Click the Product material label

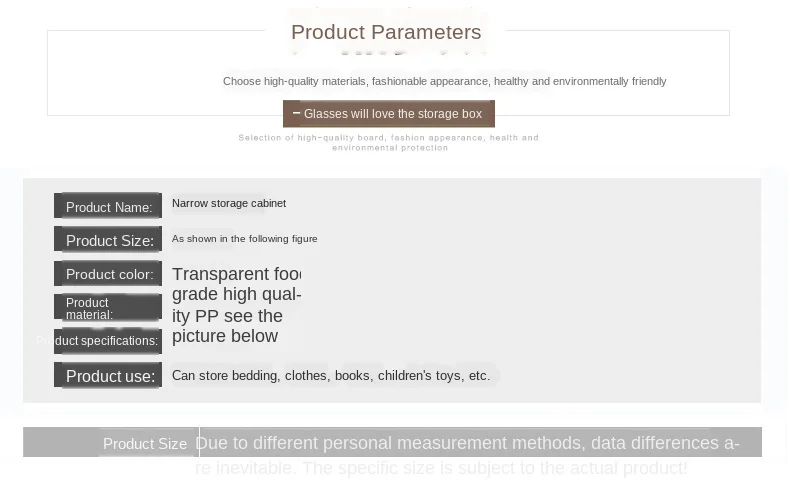click(x=108, y=308)
